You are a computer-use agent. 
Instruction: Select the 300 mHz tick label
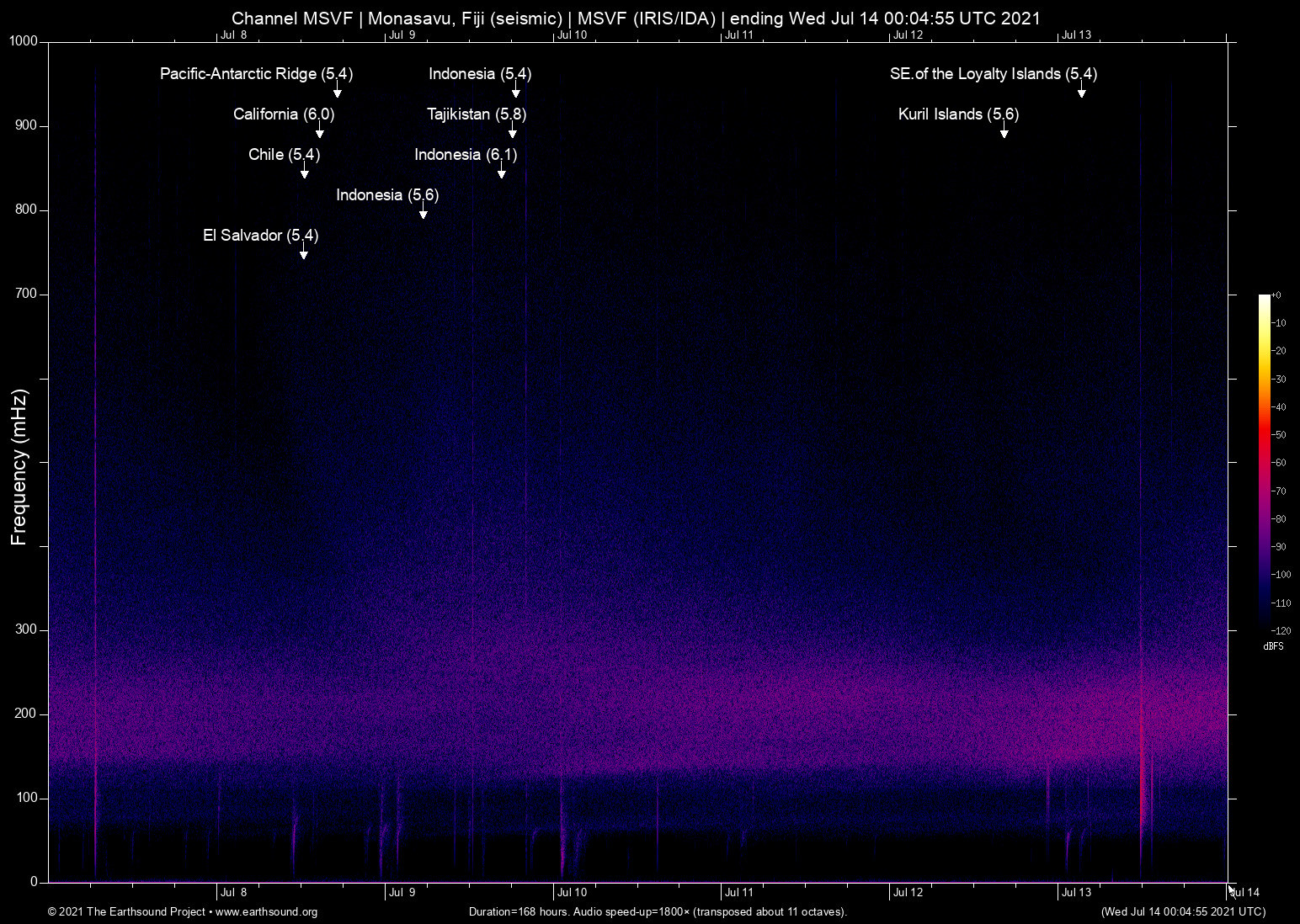(26, 629)
